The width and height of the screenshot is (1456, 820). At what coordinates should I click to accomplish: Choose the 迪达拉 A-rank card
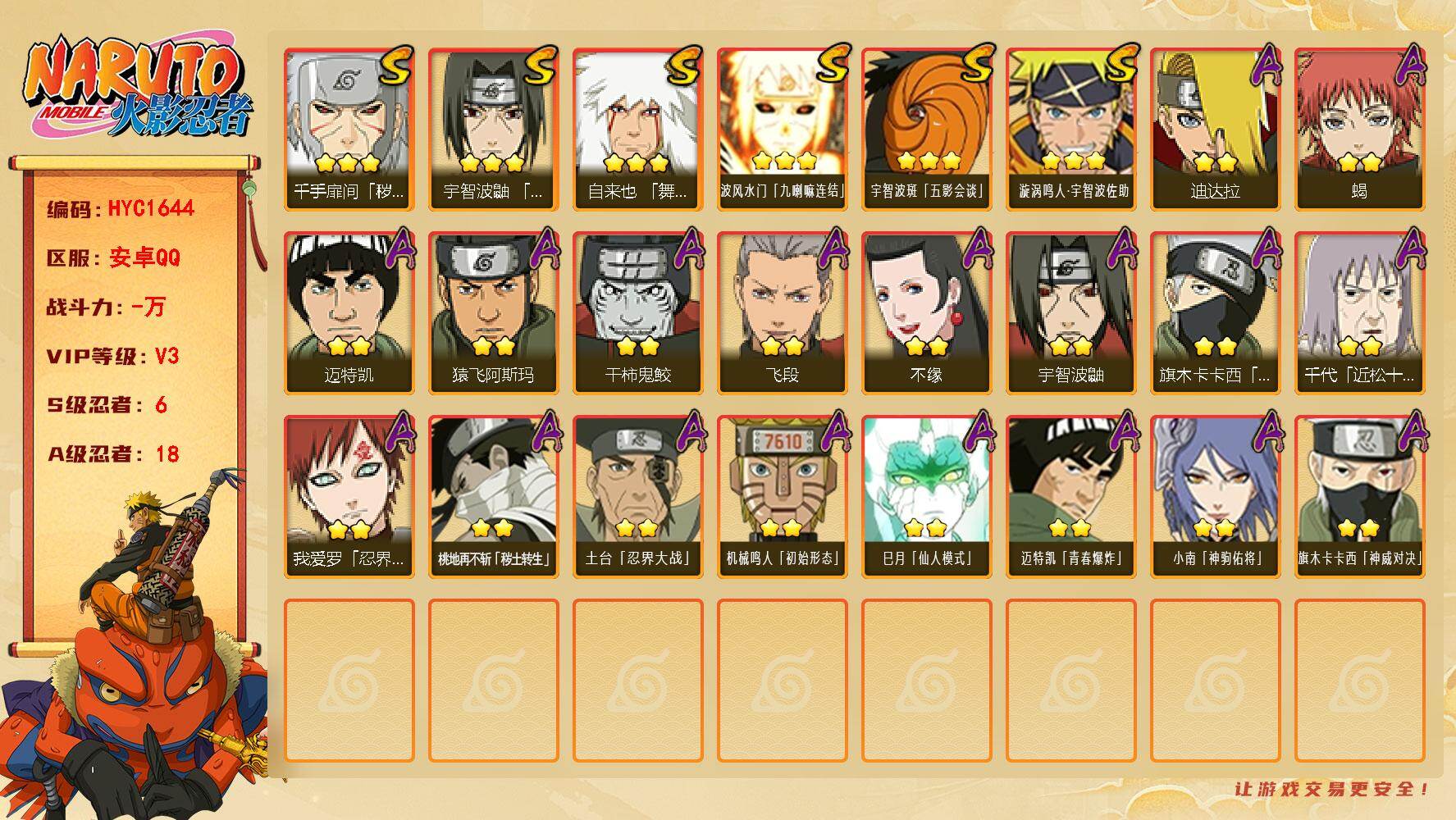(1215, 130)
